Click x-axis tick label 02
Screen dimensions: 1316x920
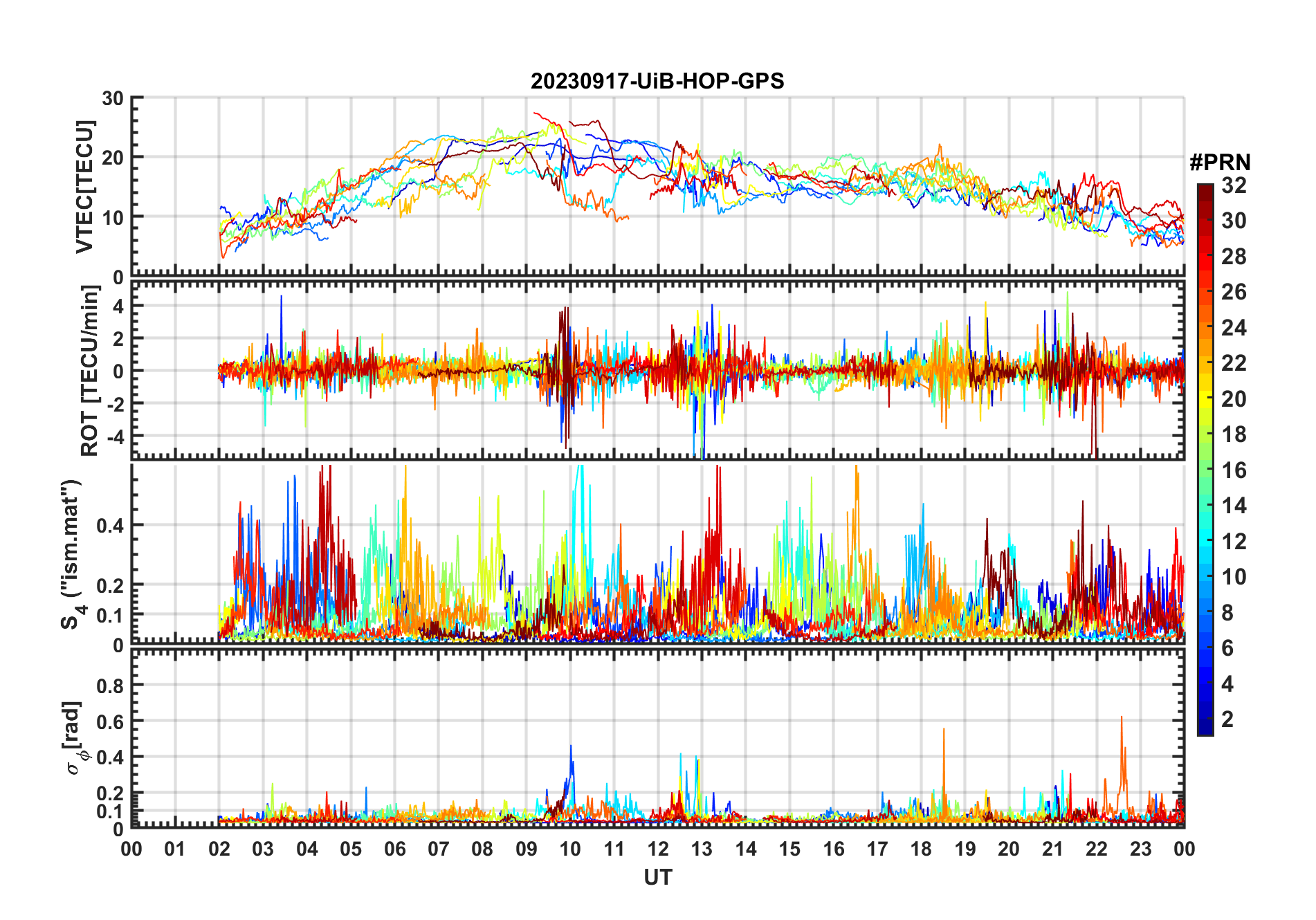tap(219, 849)
